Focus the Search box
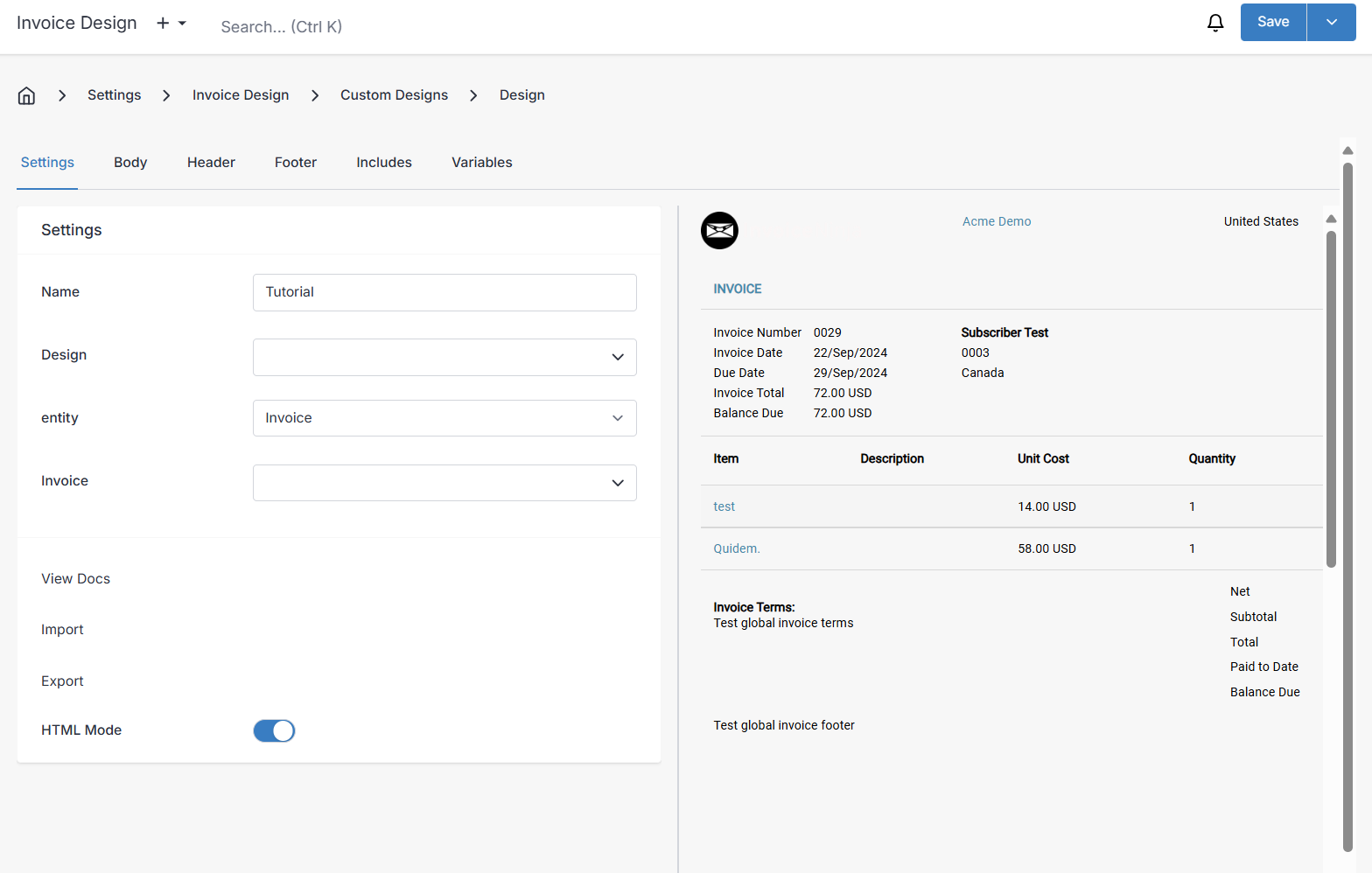The height and width of the screenshot is (873, 1372). pos(282,27)
